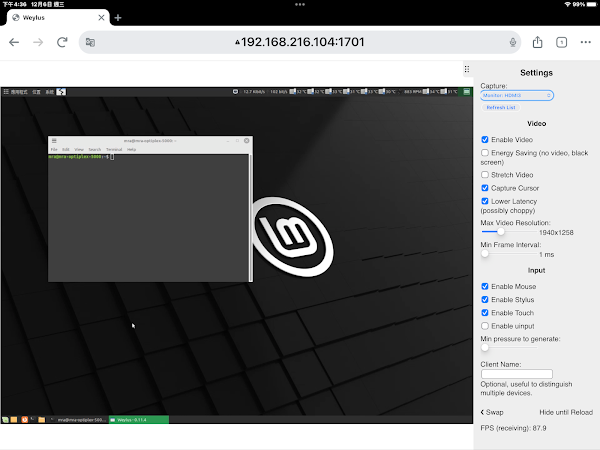The width and height of the screenshot is (600, 450).
Task: Close the Weylus browser tab
Action: coord(101,18)
